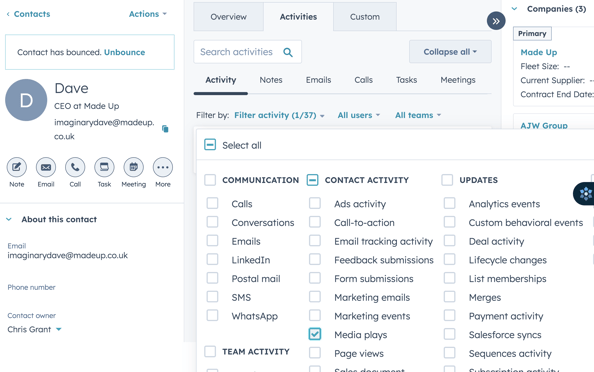
Task: Collapse the right sidebar with double-arrow icon
Action: coord(496,21)
